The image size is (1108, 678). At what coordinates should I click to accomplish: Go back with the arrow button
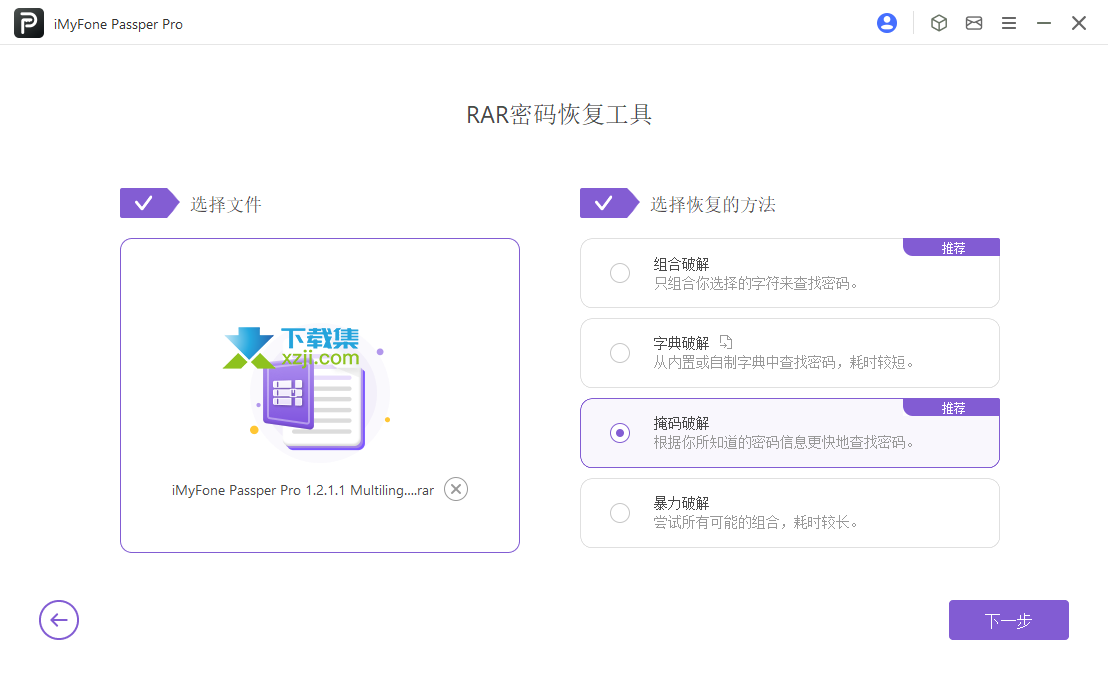click(59, 620)
